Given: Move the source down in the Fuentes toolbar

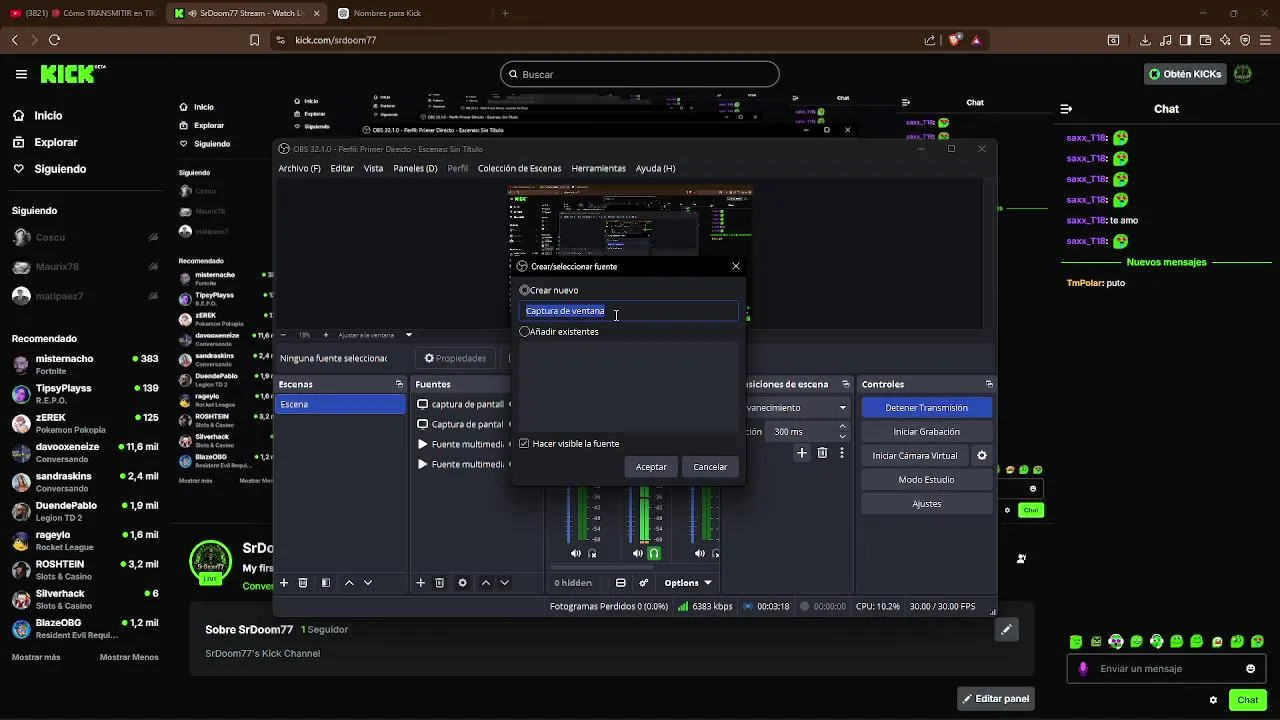Looking at the screenshot, I should [x=505, y=583].
